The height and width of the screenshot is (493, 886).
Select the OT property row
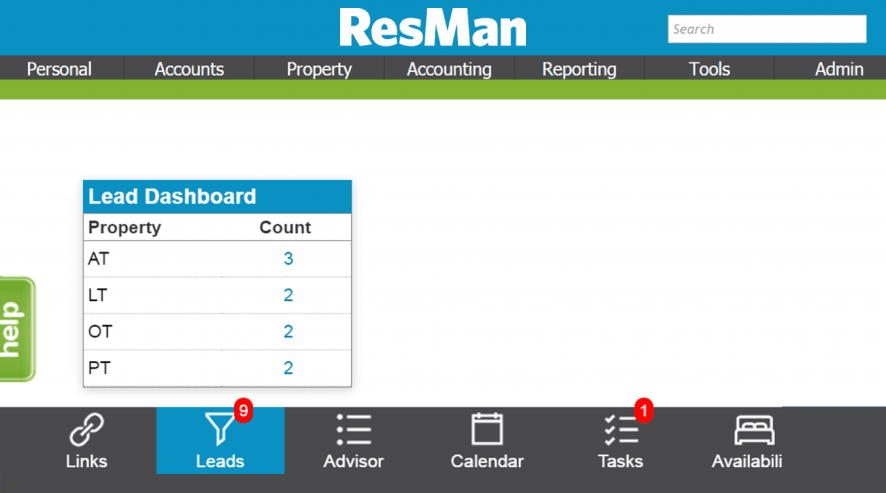217,332
